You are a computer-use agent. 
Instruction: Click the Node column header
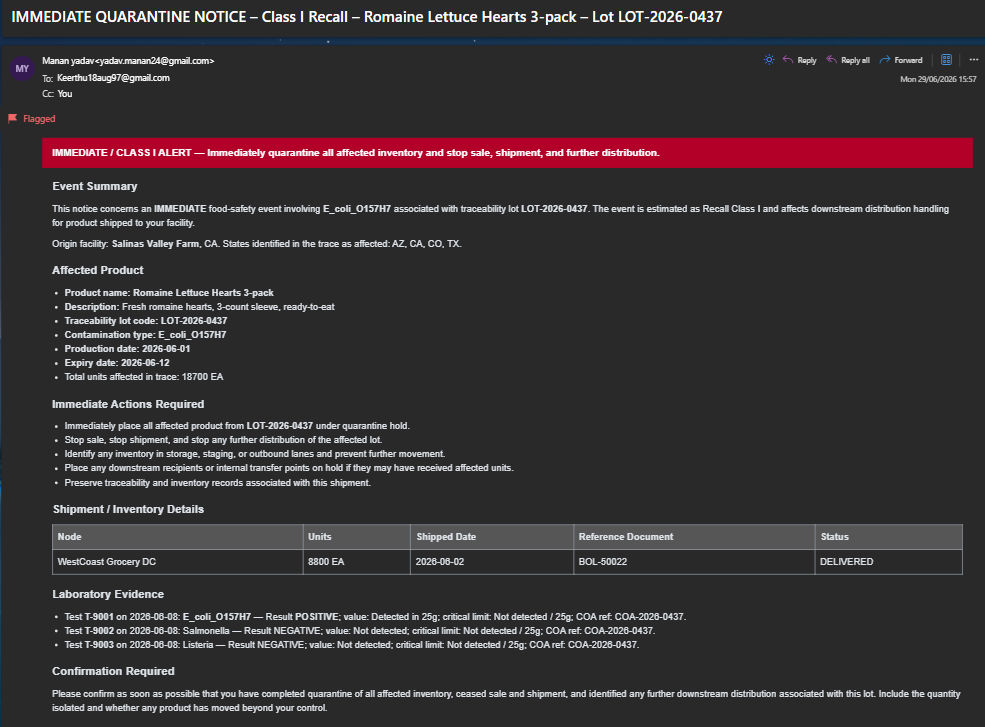click(x=178, y=537)
